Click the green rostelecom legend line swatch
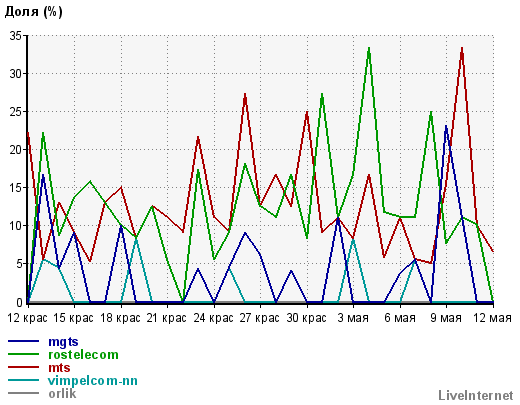Screen dimensions: 520x405 (x=24, y=354)
